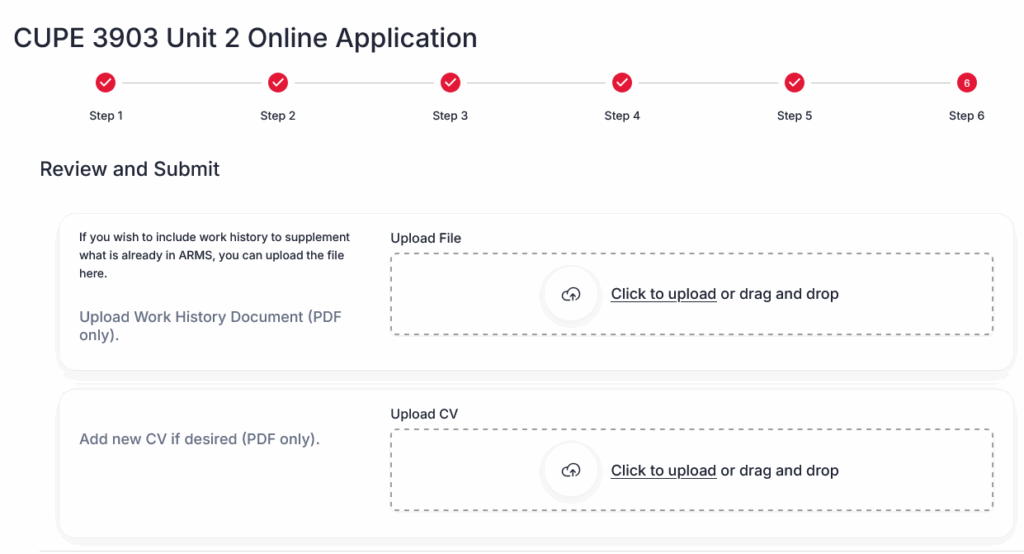Click the cloud upload icon under Upload File
Viewport: 1024px width, 554px height.
point(571,295)
